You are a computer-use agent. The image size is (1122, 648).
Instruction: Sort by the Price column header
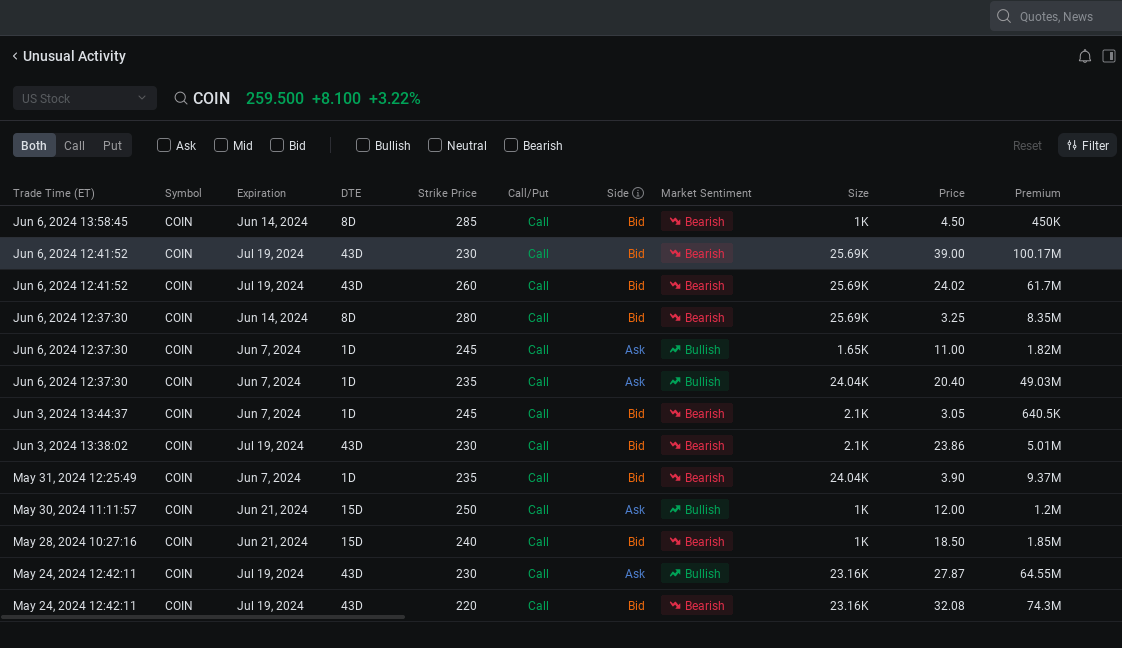[952, 193]
